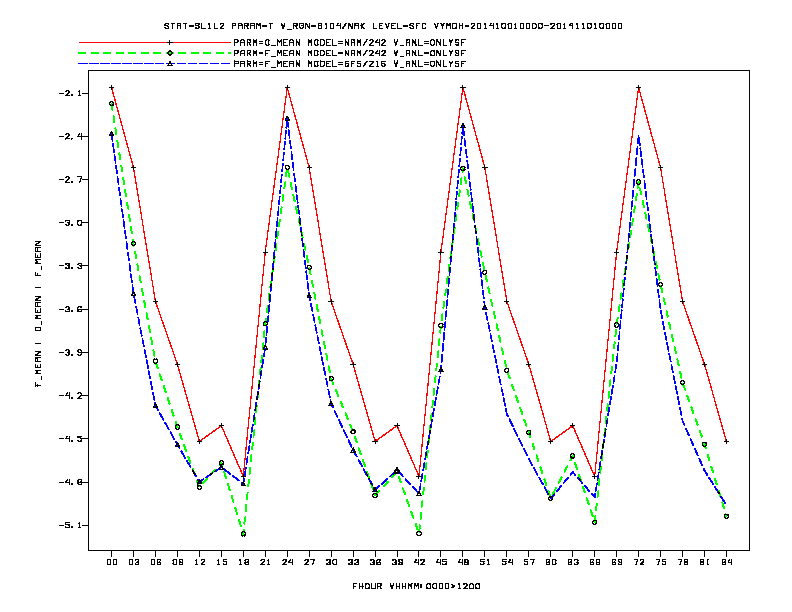Screen dimensions: 792x612
Task: Select the green F_MEAN NAM/242 legend entry
Action: (273, 53)
